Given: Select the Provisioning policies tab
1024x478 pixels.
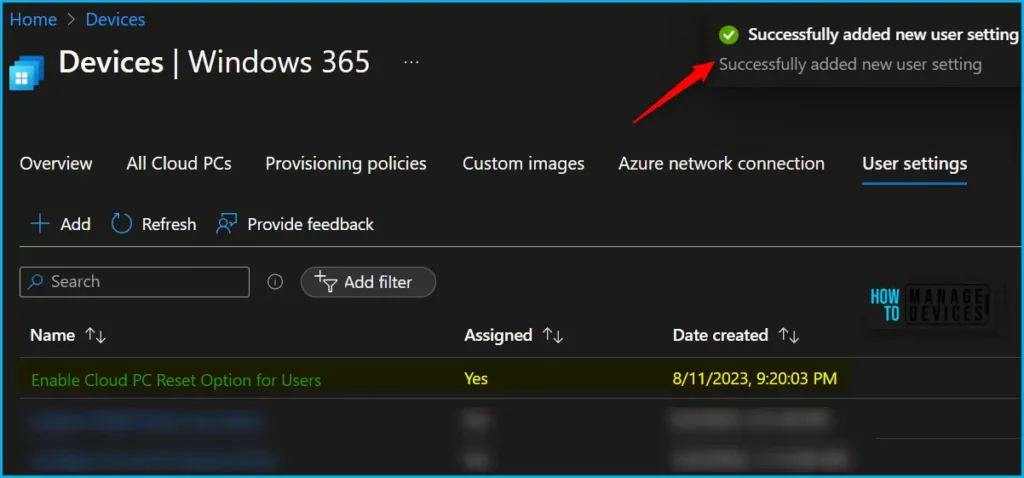Looking at the screenshot, I should coord(346,163).
